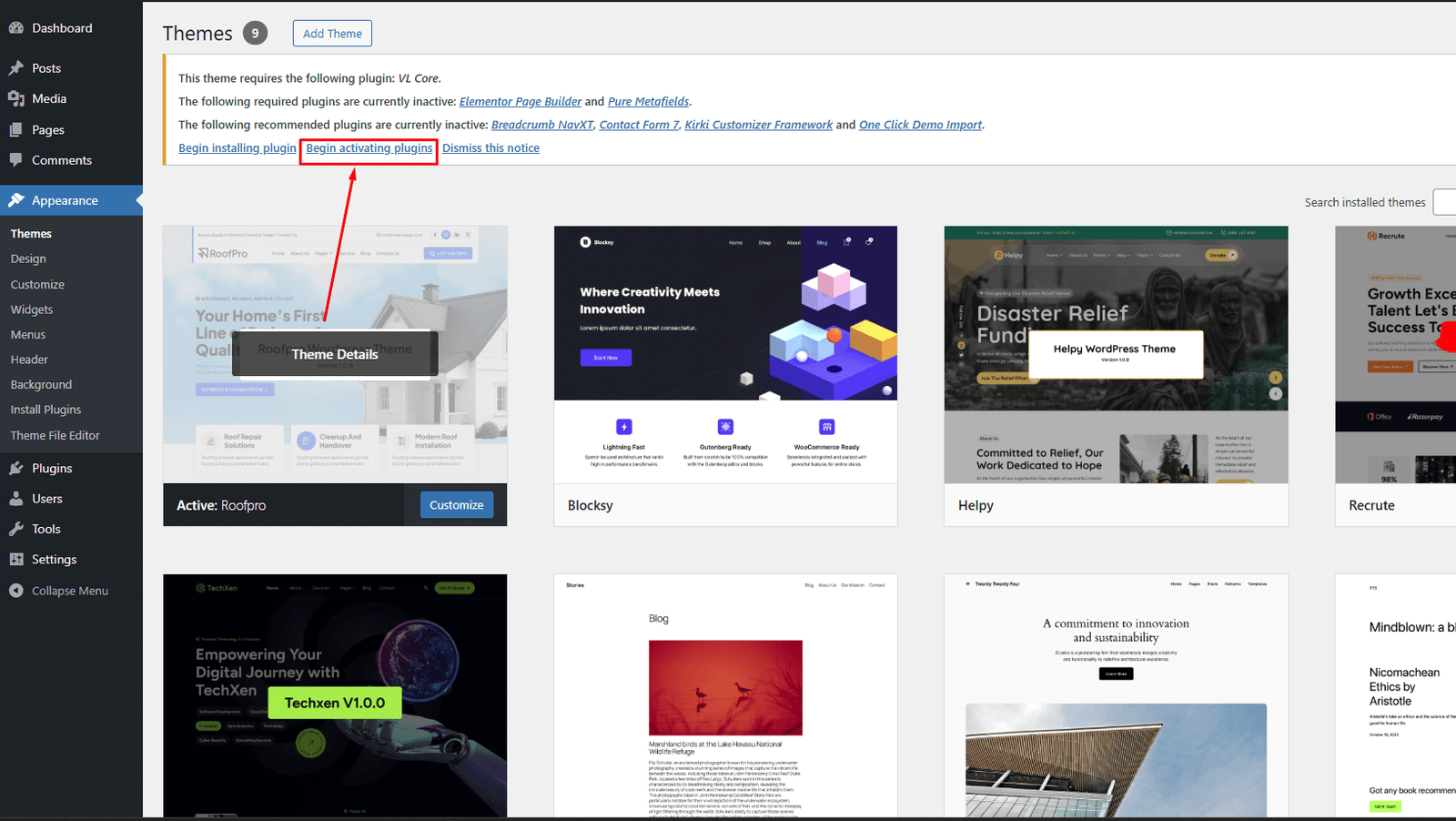
Task: Dismiss this notice link
Action: pyautogui.click(x=490, y=148)
